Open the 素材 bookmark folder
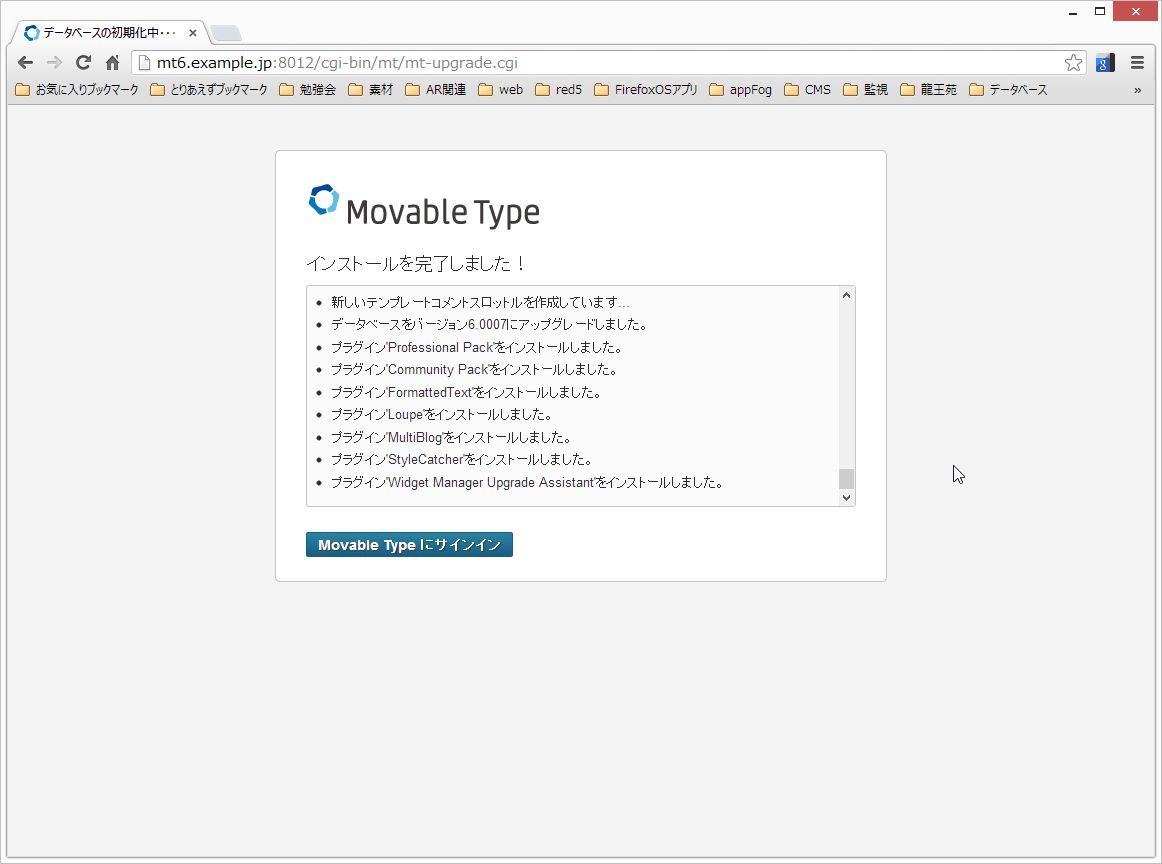This screenshot has width=1162, height=864. coord(371,90)
